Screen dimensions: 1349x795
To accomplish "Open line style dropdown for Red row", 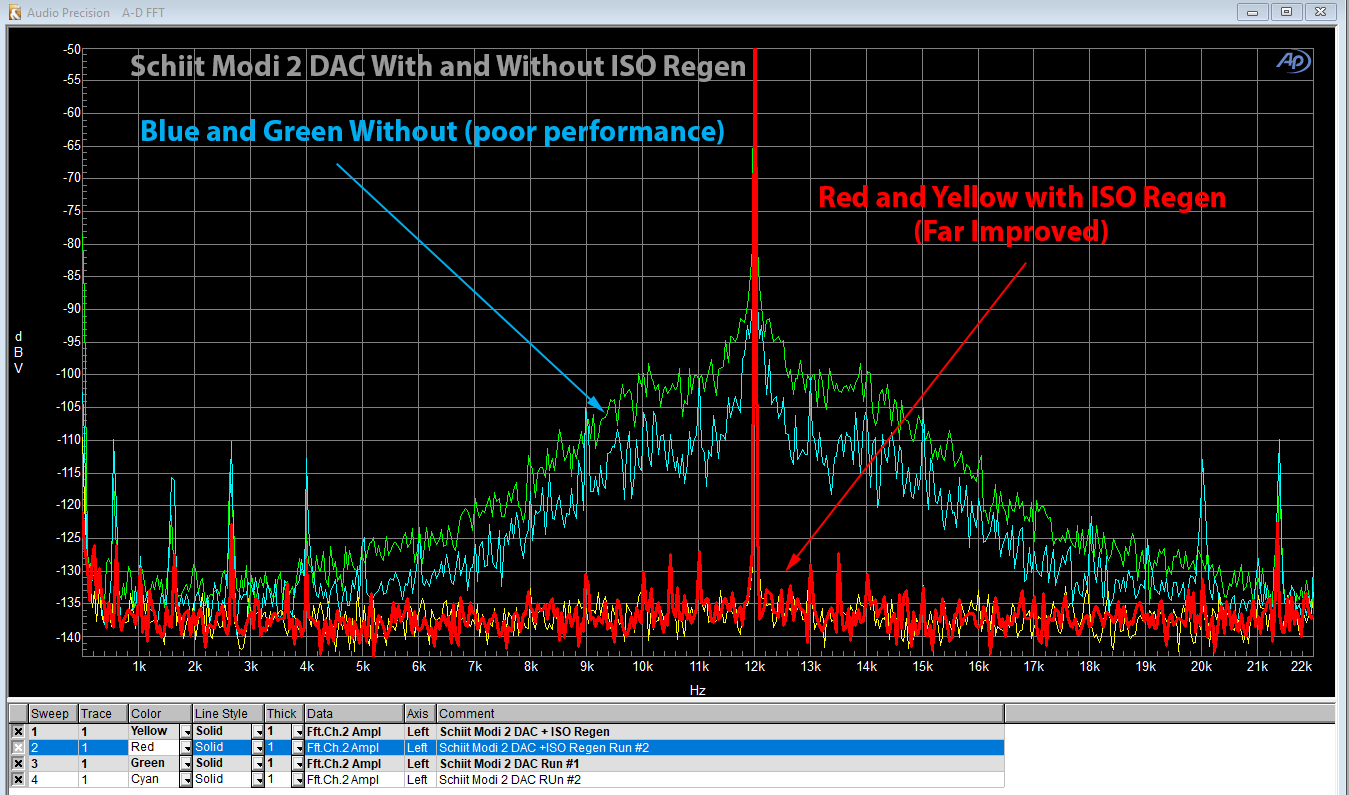I will click(258, 748).
